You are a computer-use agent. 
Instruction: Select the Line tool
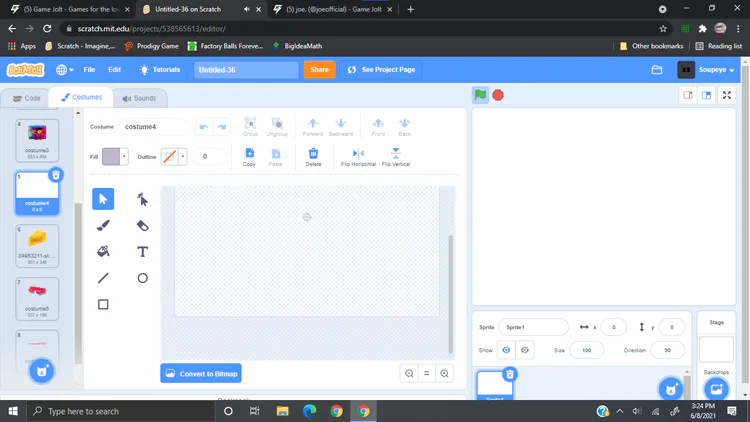click(x=103, y=278)
